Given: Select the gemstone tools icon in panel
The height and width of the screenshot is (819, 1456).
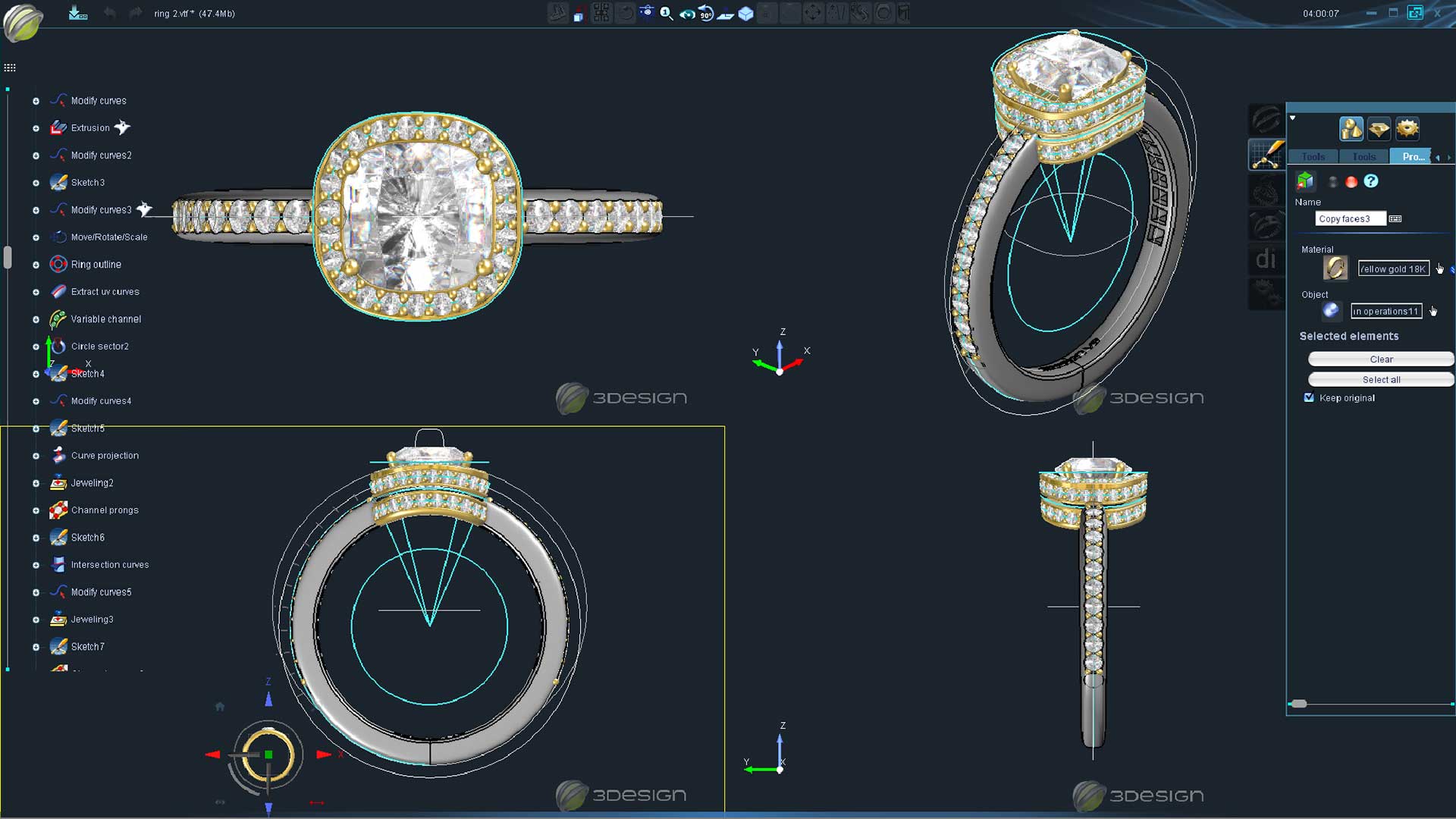Looking at the screenshot, I should [x=1379, y=129].
